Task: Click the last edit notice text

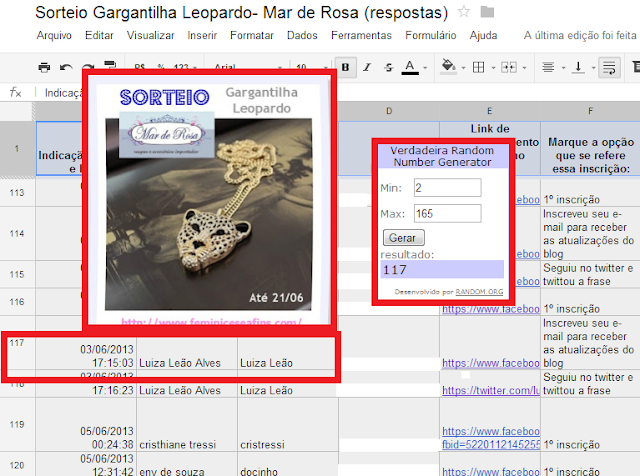Action: pyautogui.click(x=580, y=36)
